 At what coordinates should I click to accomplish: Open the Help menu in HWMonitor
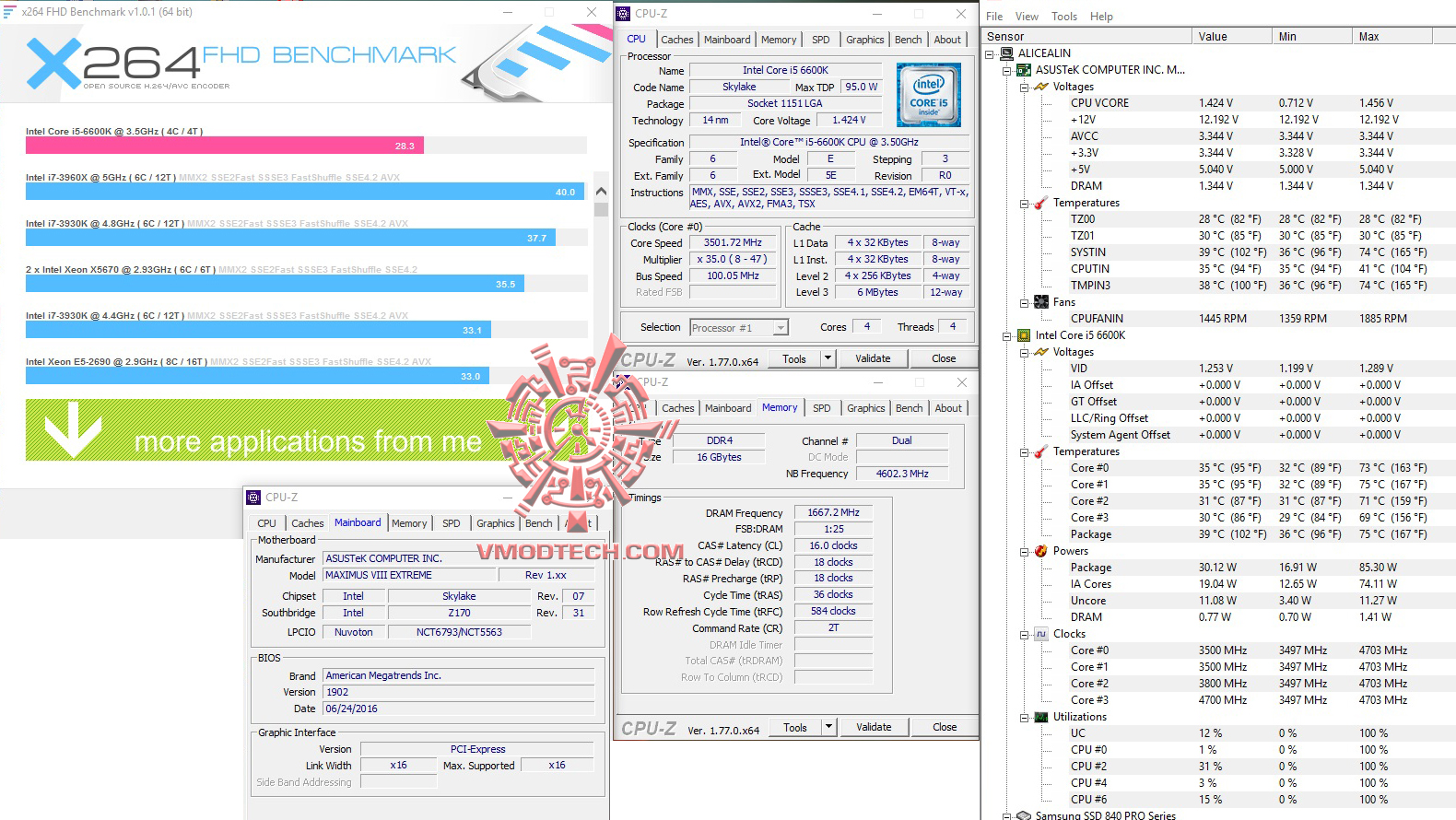(1101, 17)
